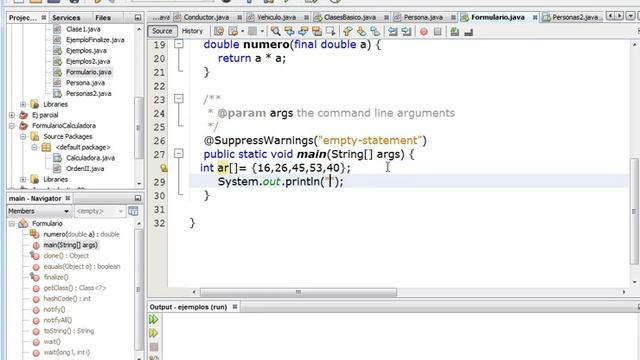640x360 pixels.
Task: Click the History view button
Action: (192, 31)
